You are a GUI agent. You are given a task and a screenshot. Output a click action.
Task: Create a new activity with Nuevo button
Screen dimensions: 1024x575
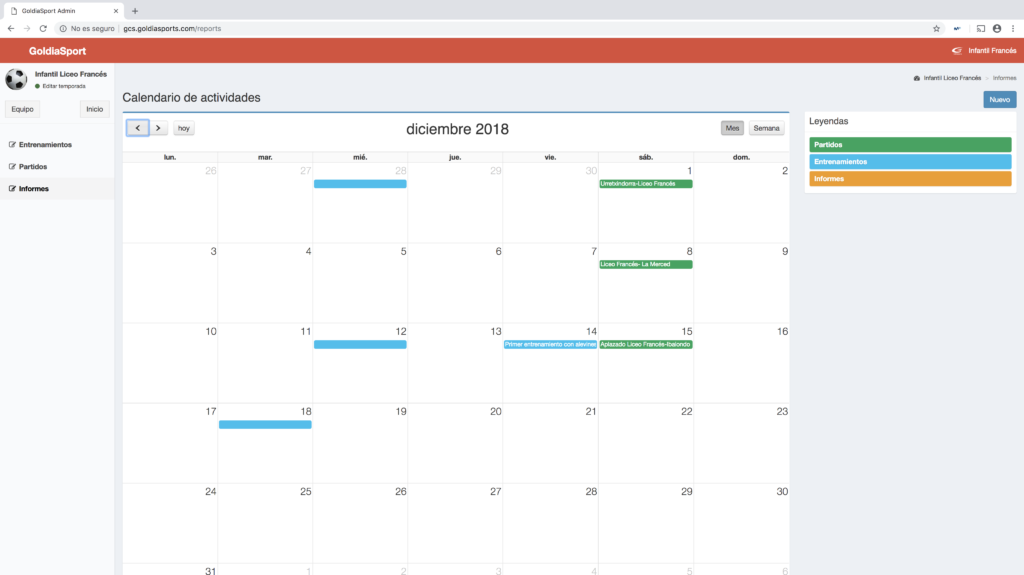tap(999, 99)
